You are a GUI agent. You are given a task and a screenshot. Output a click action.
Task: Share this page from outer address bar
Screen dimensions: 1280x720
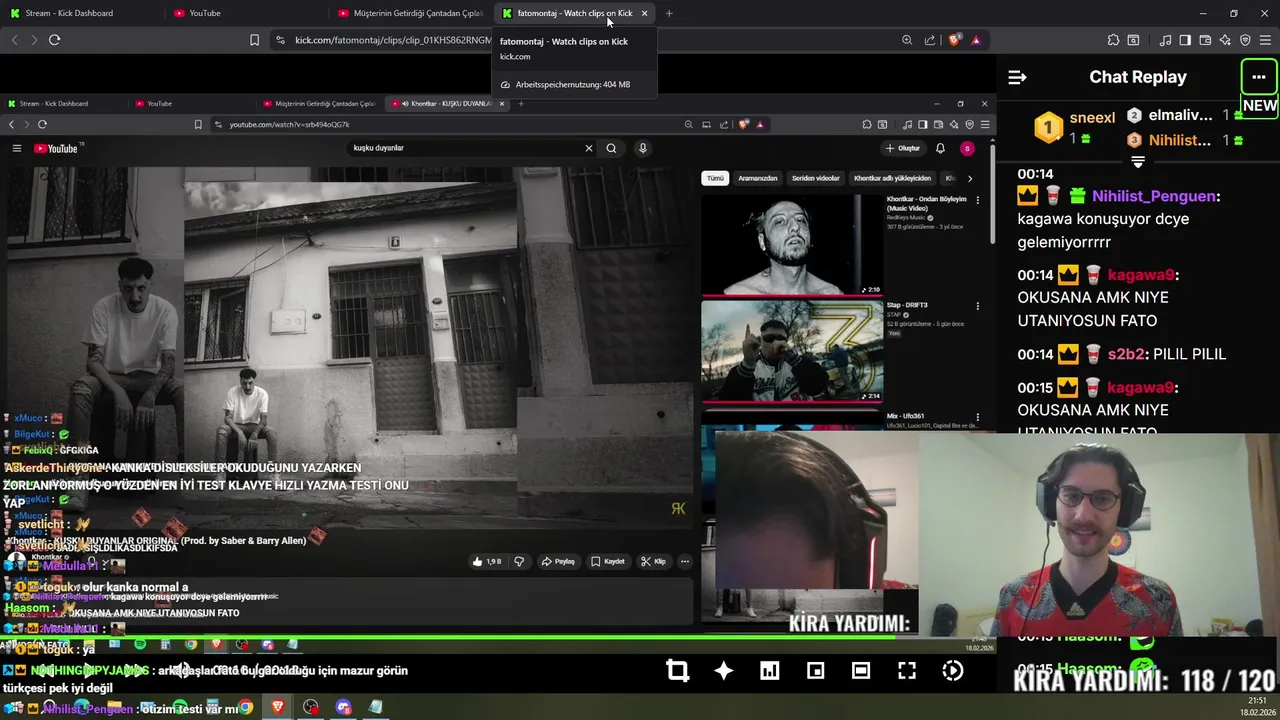click(x=930, y=40)
